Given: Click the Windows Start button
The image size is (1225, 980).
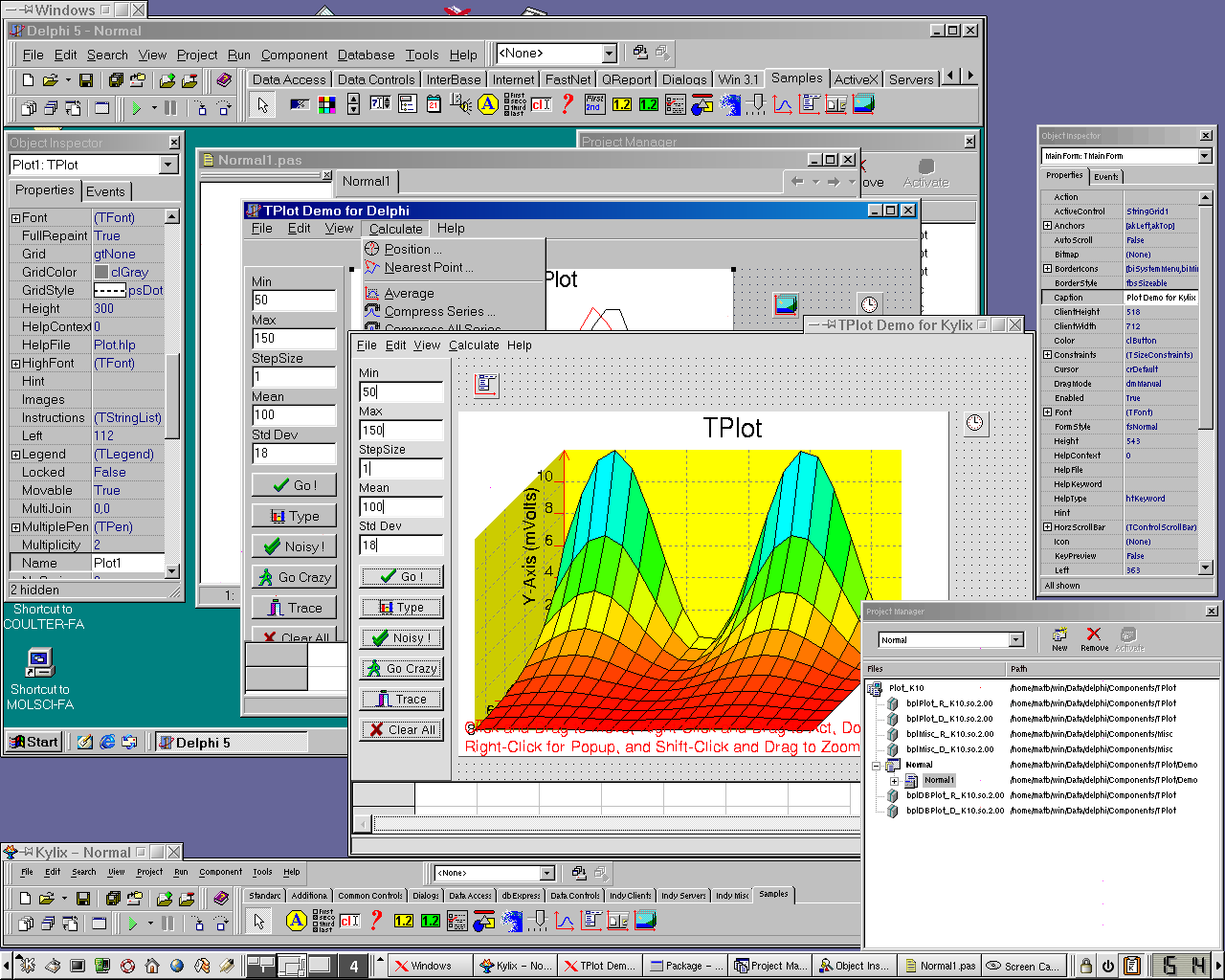Looking at the screenshot, I should pos(34,742).
